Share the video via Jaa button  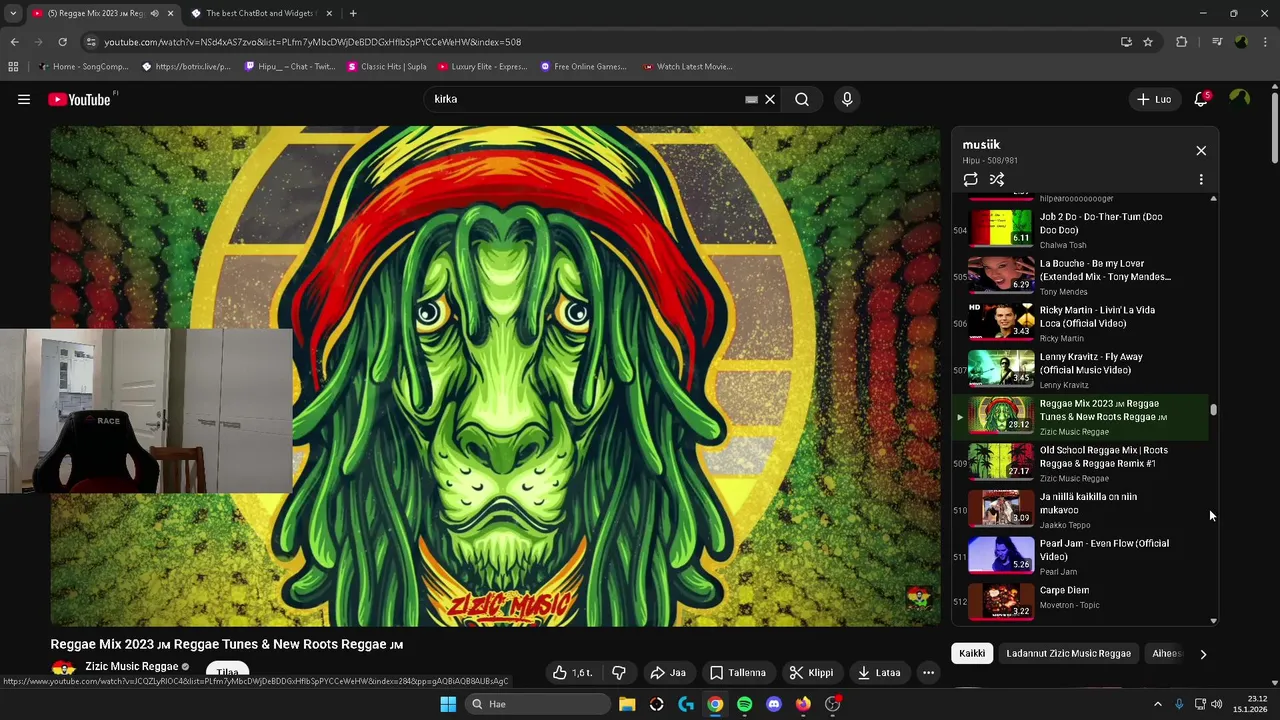[x=668, y=673]
